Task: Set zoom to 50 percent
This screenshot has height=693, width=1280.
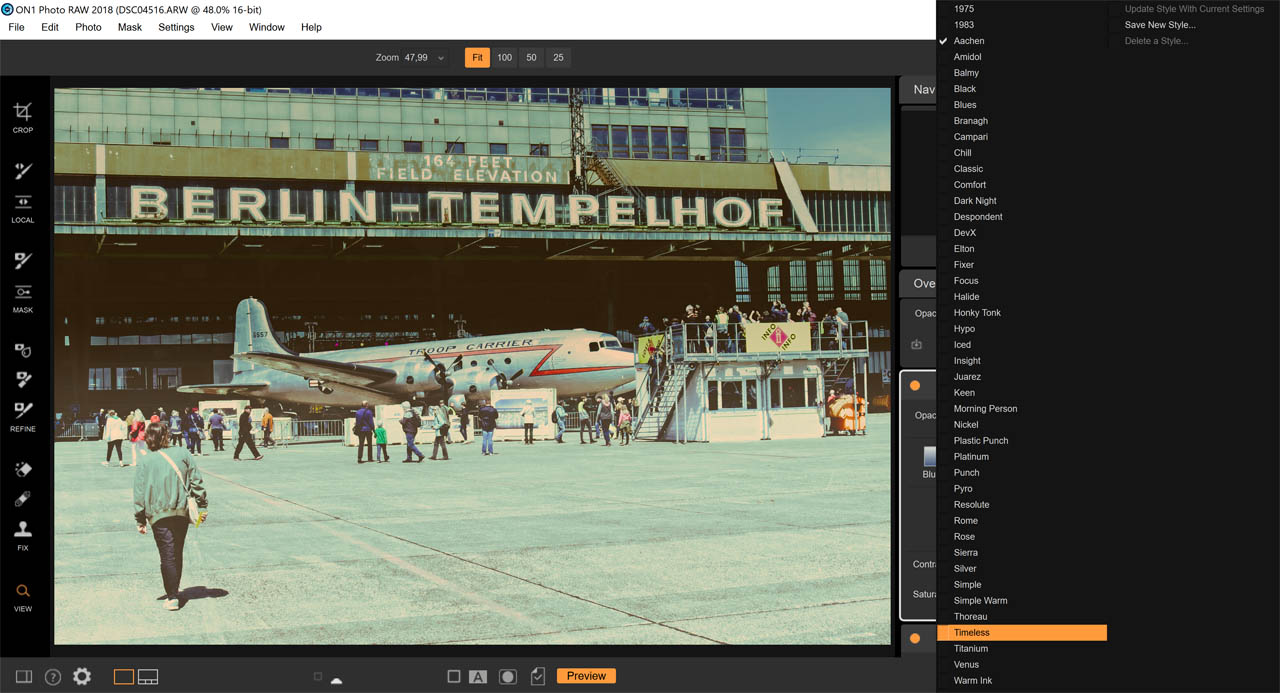Action: point(531,57)
